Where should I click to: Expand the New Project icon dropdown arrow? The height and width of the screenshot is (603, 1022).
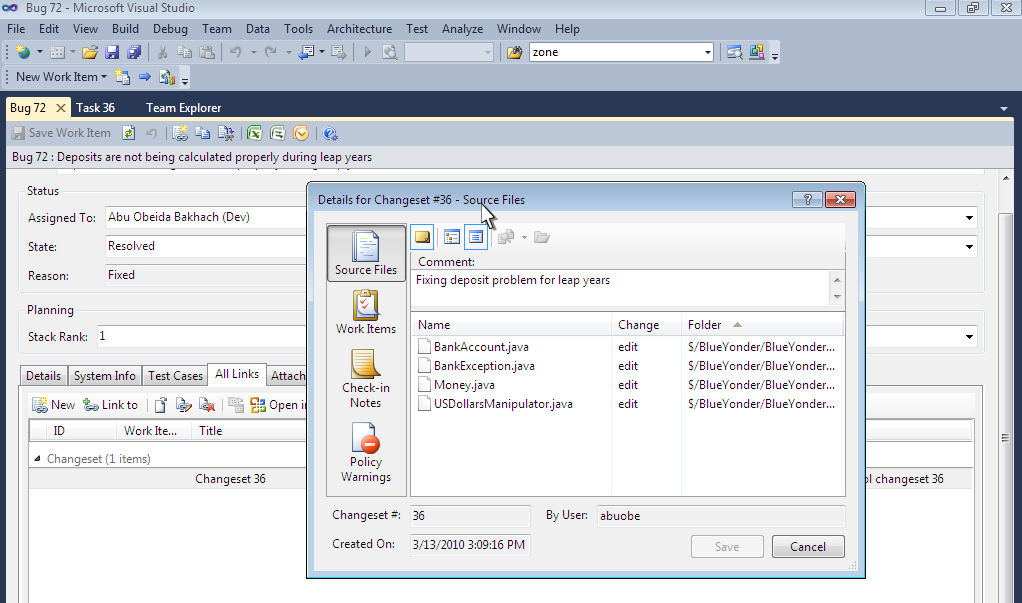coord(39,52)
